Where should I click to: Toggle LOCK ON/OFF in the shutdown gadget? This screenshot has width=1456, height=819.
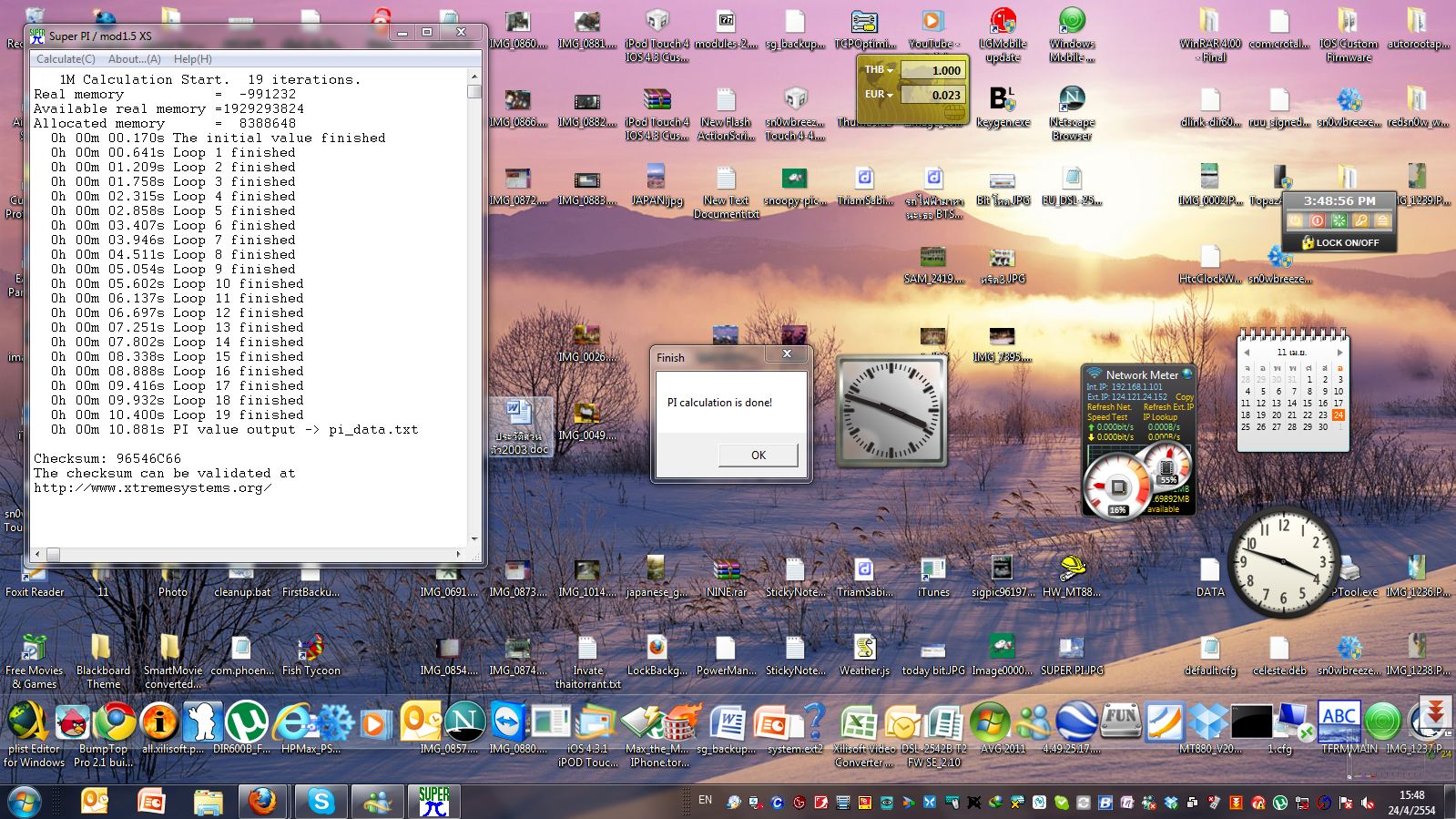1339,242
